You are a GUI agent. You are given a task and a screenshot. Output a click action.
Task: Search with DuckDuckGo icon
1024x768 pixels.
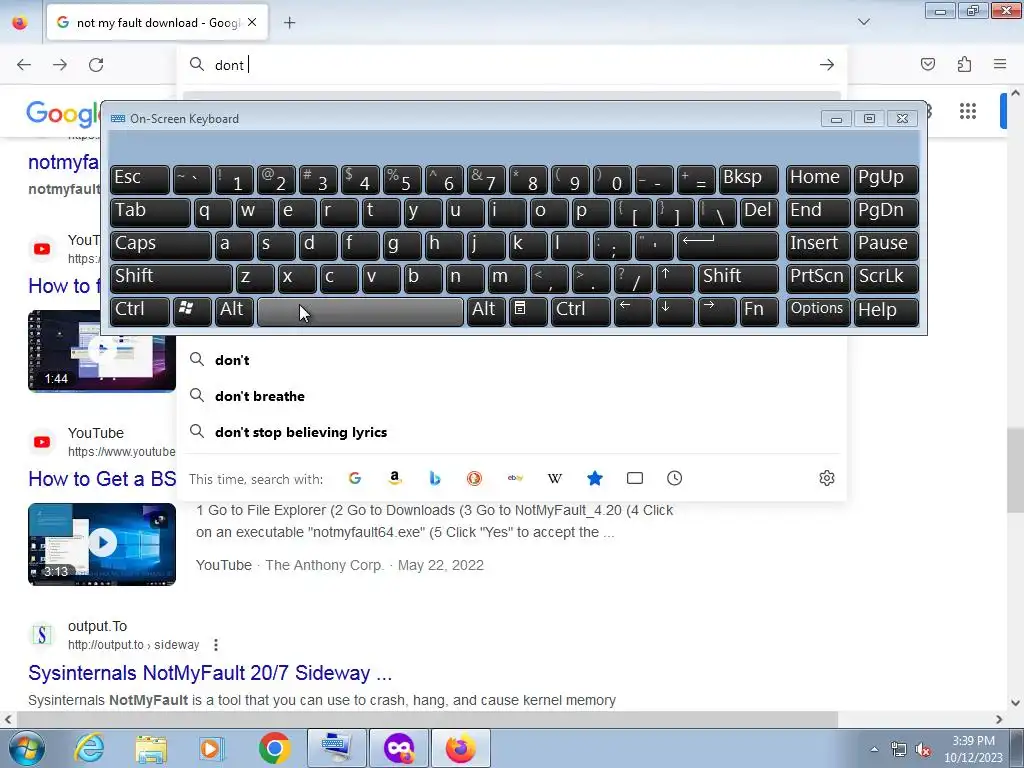tap(475, 479)
